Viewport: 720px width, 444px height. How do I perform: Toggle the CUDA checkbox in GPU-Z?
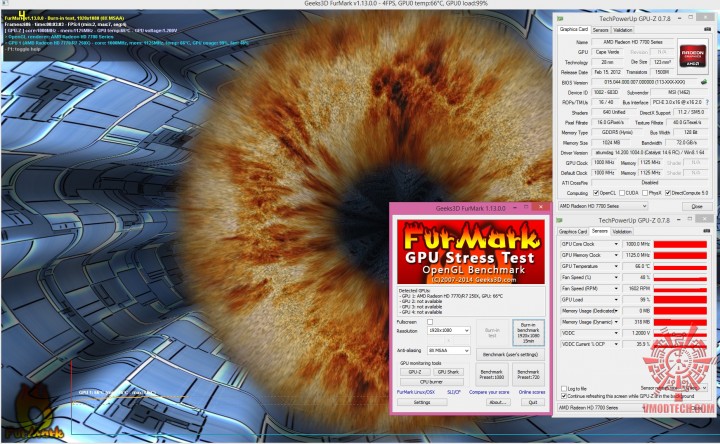pyautogui.click(x=622, y=193)
